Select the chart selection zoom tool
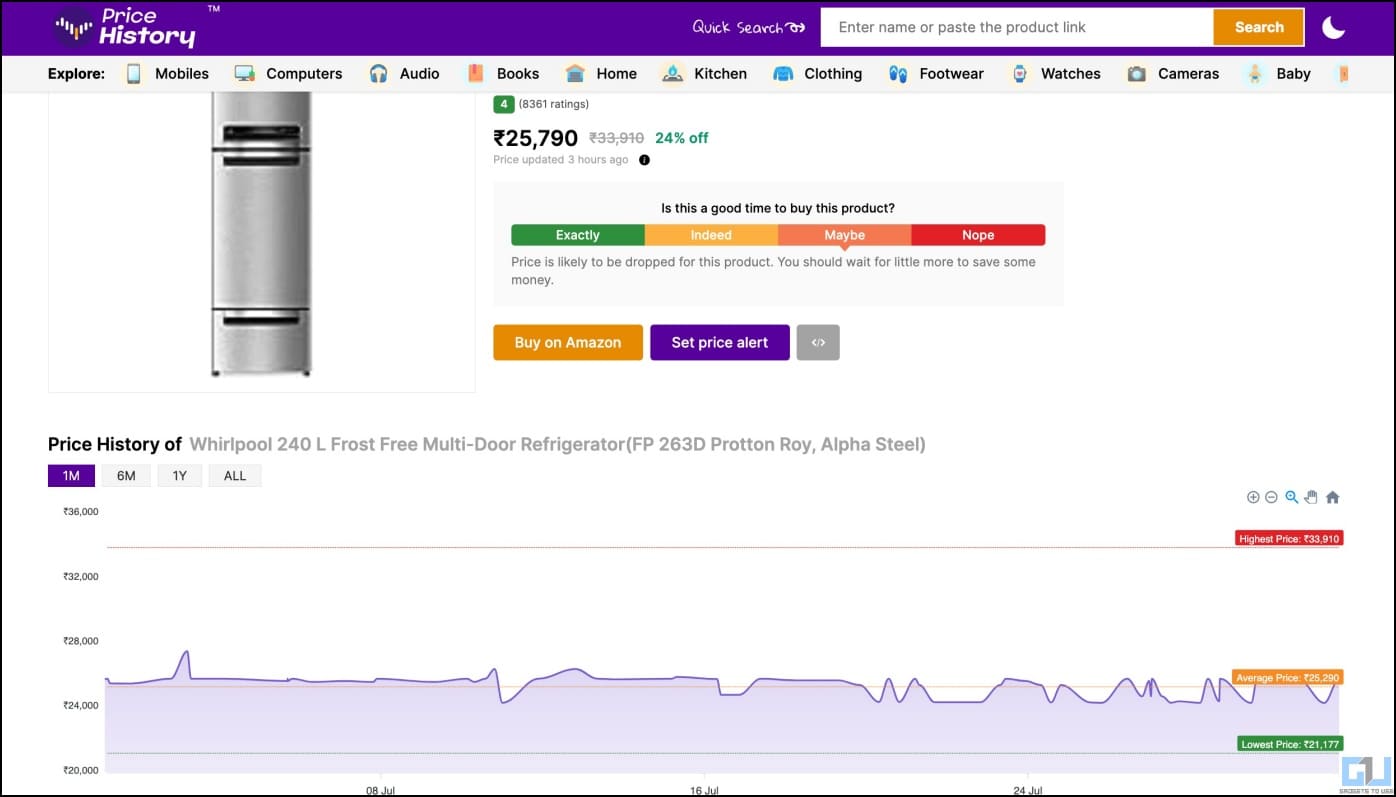 pos(1291,497)
